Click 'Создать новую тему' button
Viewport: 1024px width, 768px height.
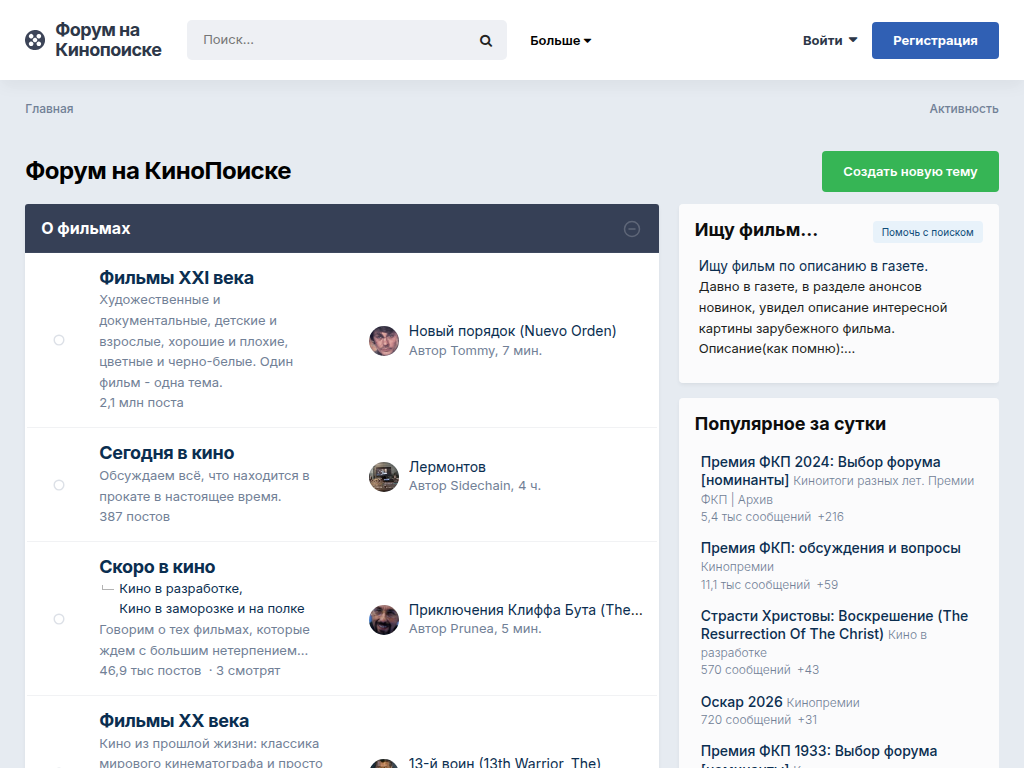coord(909,171)
